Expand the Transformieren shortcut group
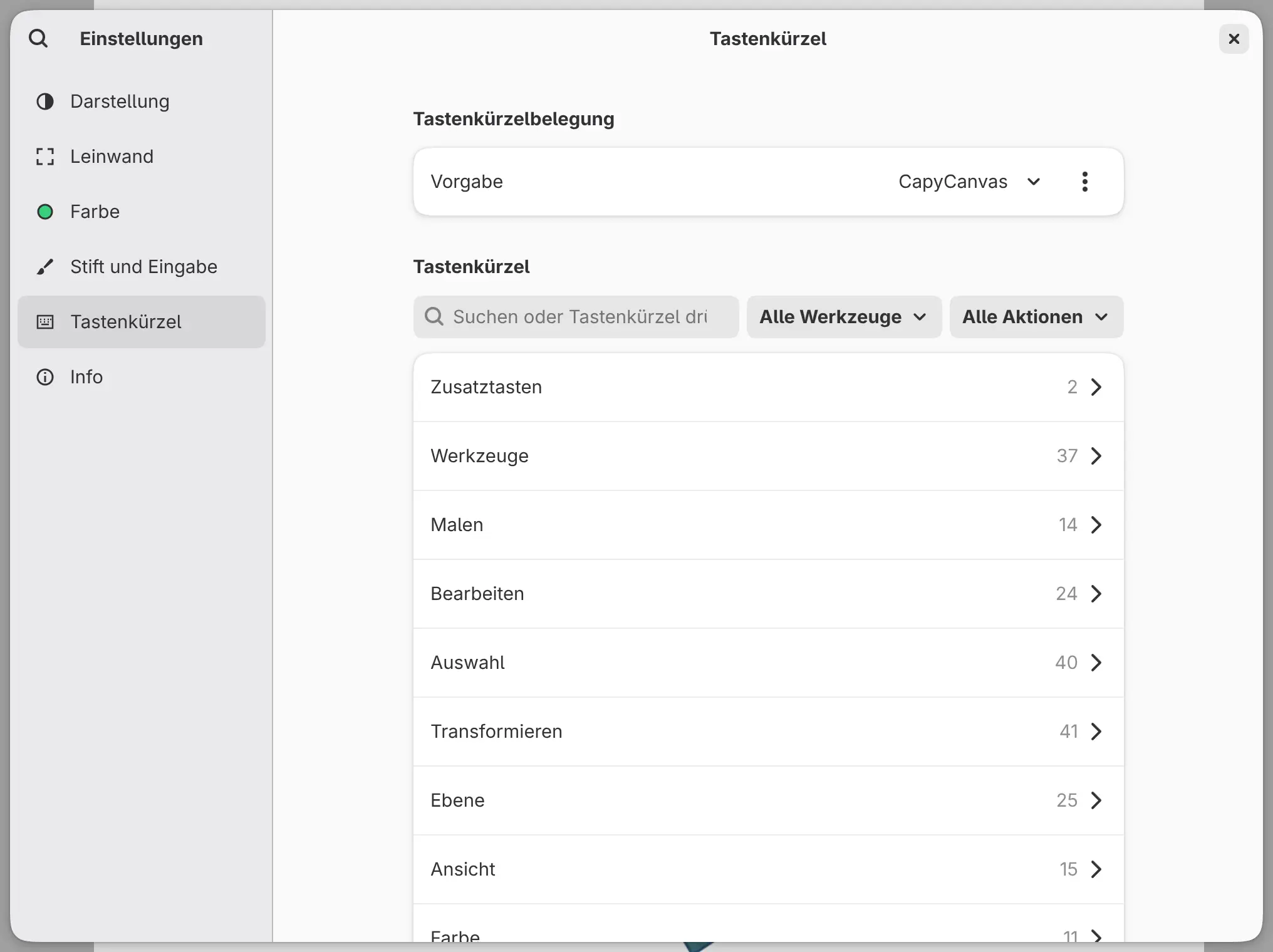The image size is (1273, 952). point(768,732)
